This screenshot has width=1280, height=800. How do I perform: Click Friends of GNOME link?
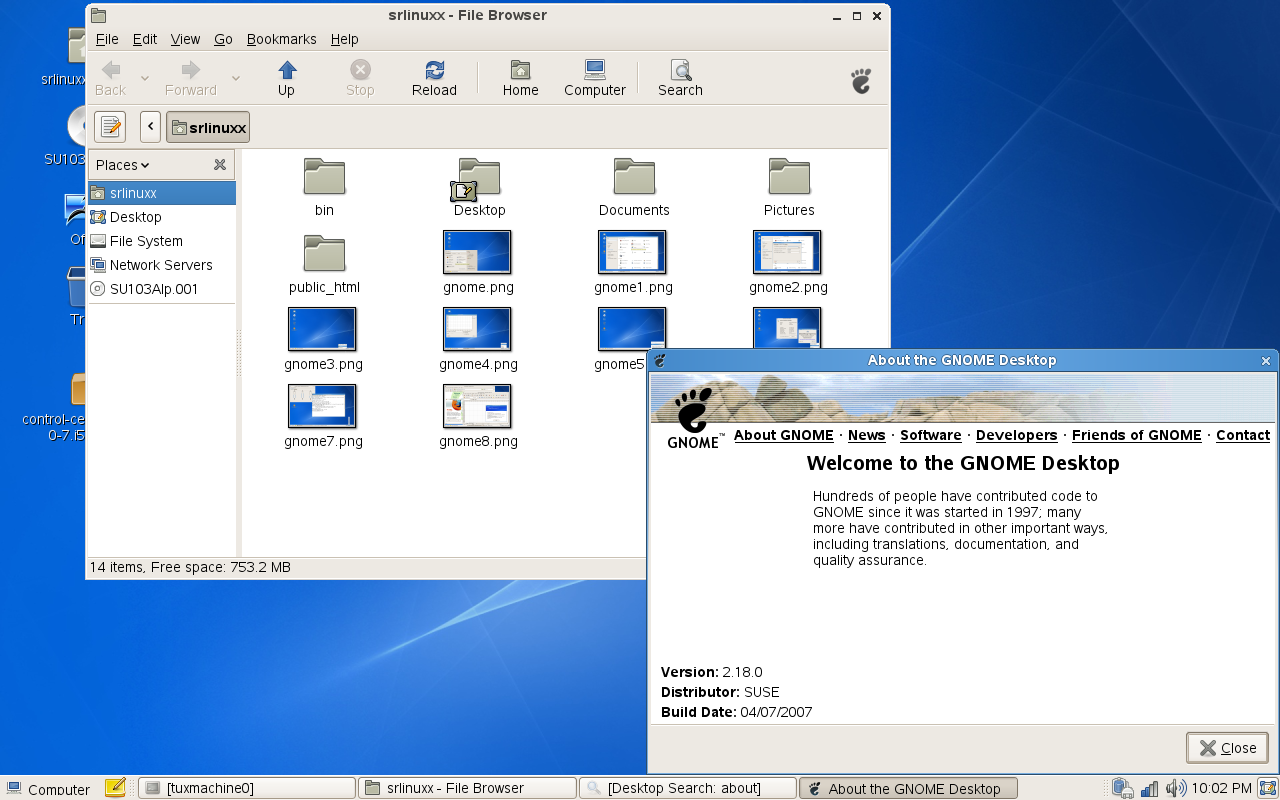tap(1137, 435)
